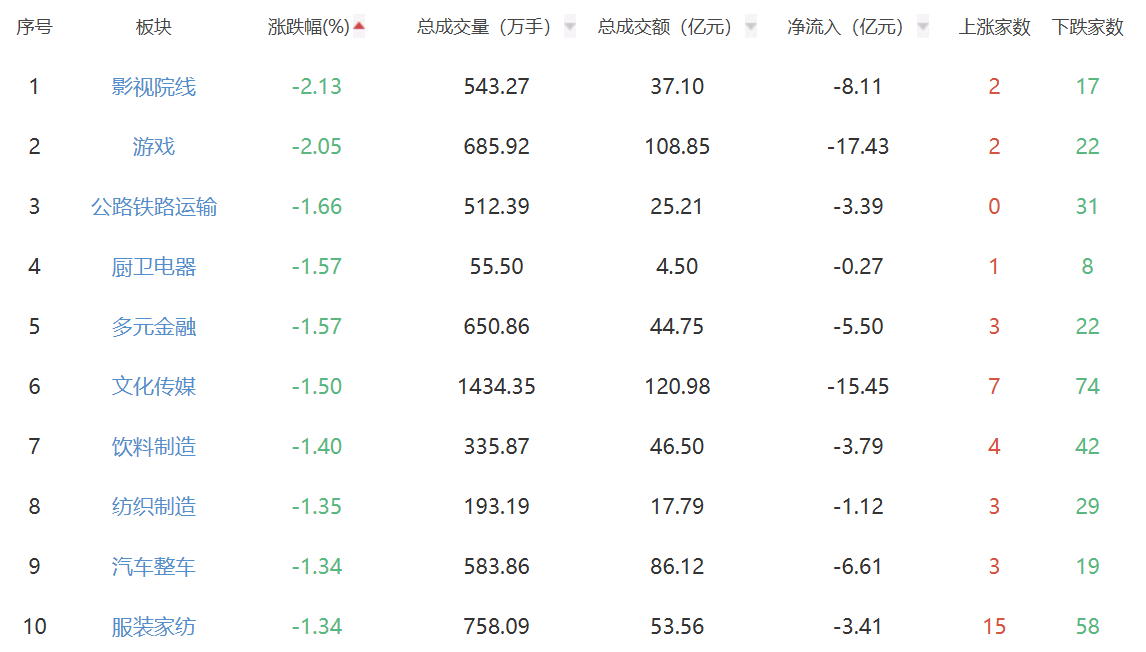The width and height of the screenshot is (1146, 652).
Task: Click the 涨跌幅(%) column header text
Action: coord(308,28)
